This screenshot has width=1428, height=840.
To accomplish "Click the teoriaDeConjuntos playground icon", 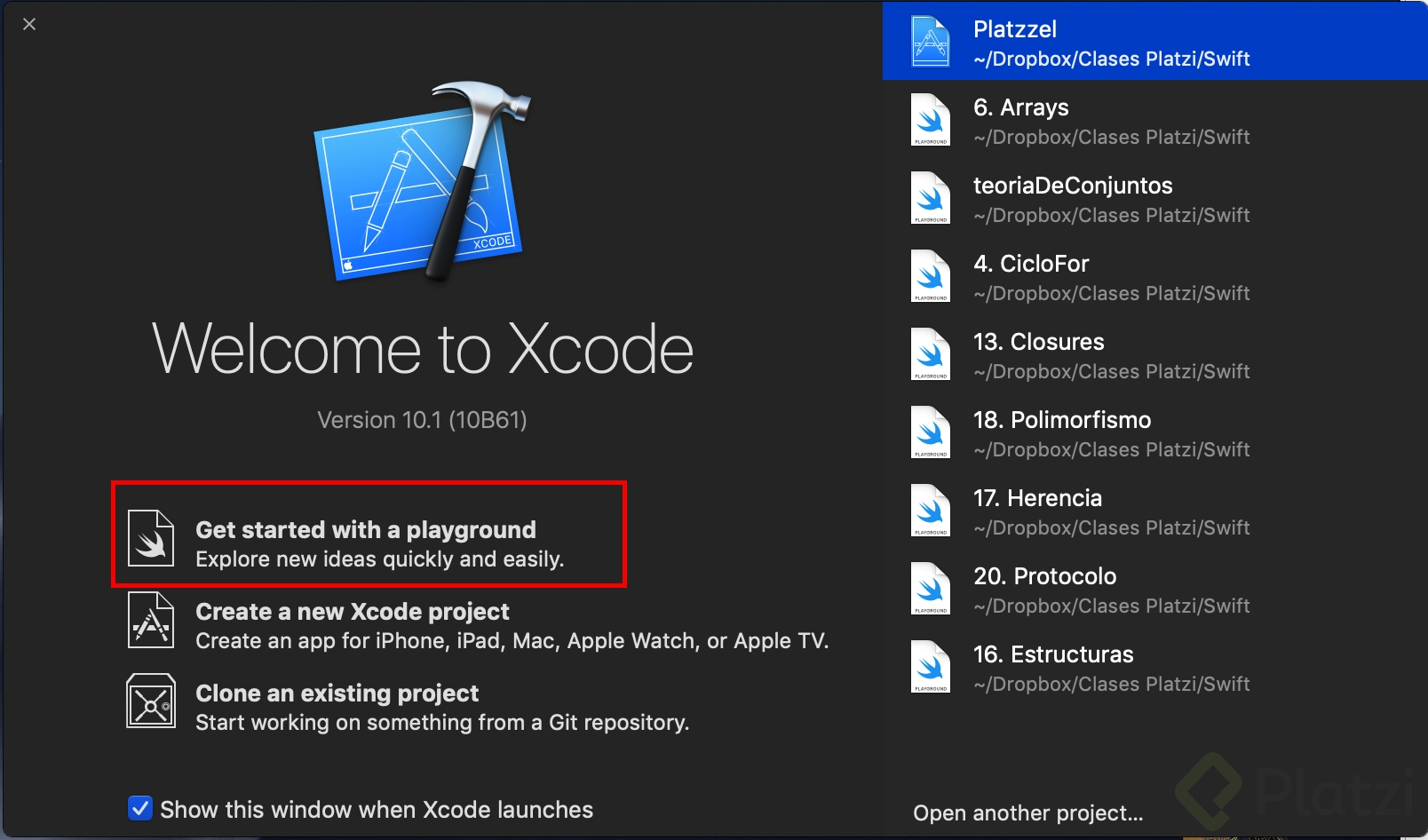I will [931, 198].
